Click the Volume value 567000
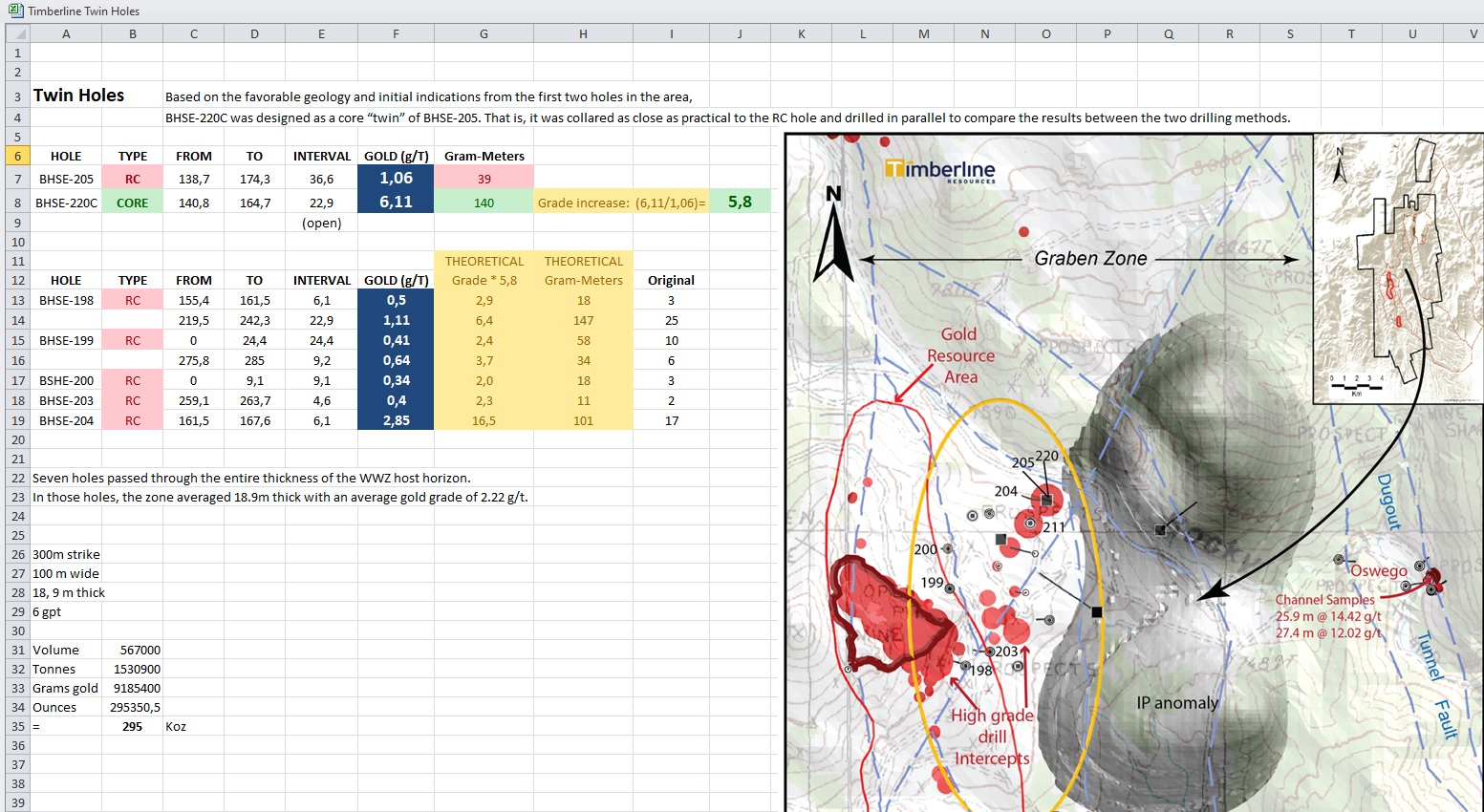Screen dimensions: 1484x812 point(133,650)
